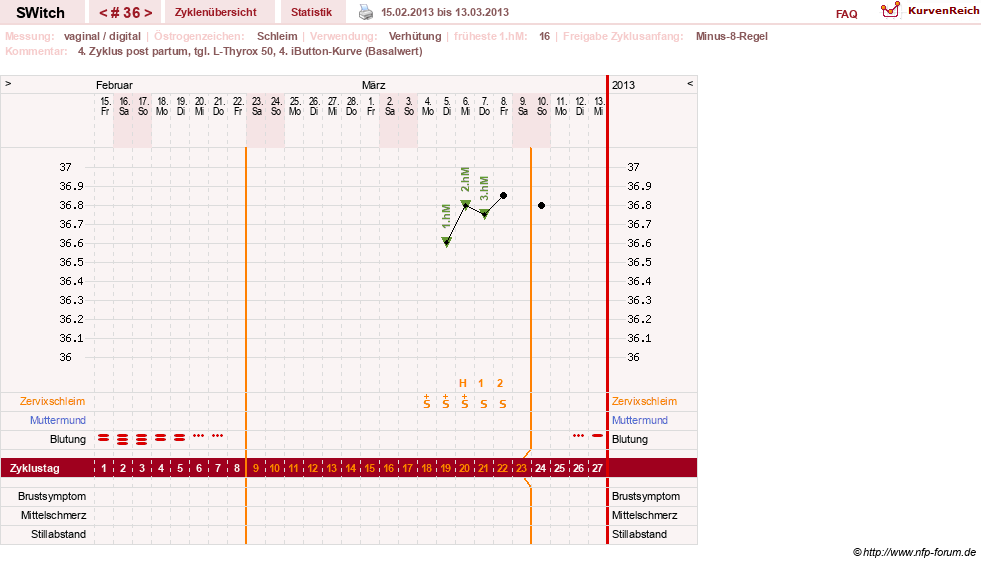Viewport: 981px width, 564px height.
Task: Open the FAQ link
Action: click(846, 14)
